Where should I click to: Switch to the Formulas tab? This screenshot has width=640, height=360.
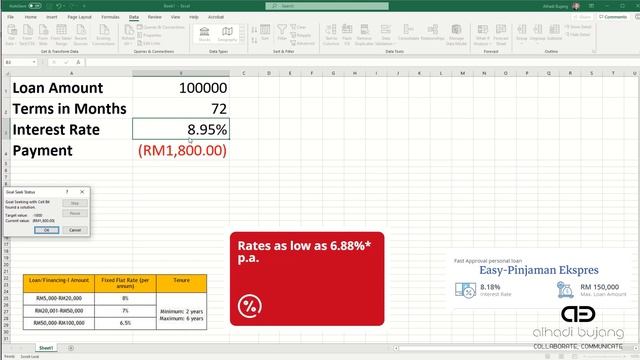(x=110, y=17)
